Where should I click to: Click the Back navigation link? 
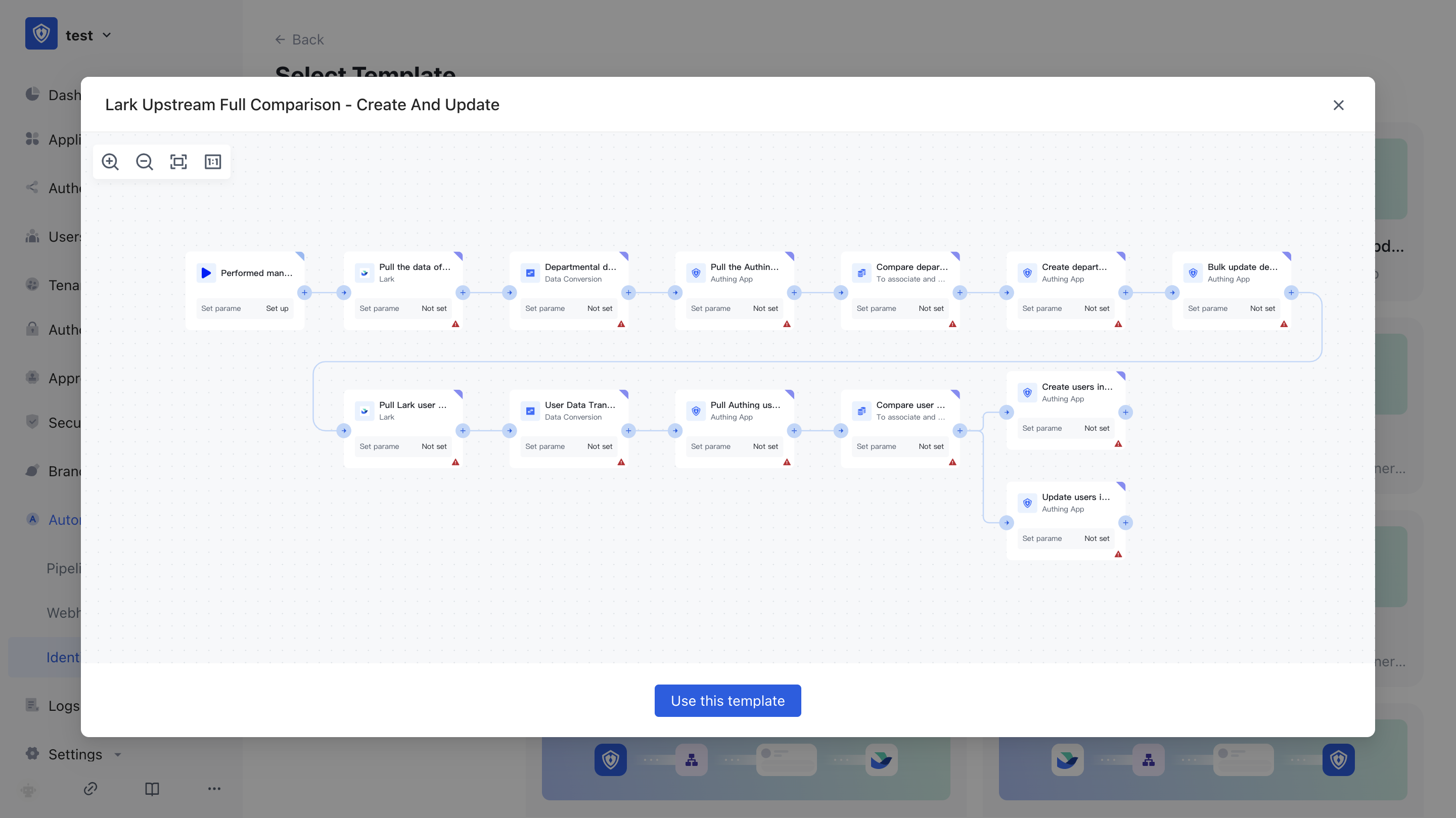(x=299, y=39)
